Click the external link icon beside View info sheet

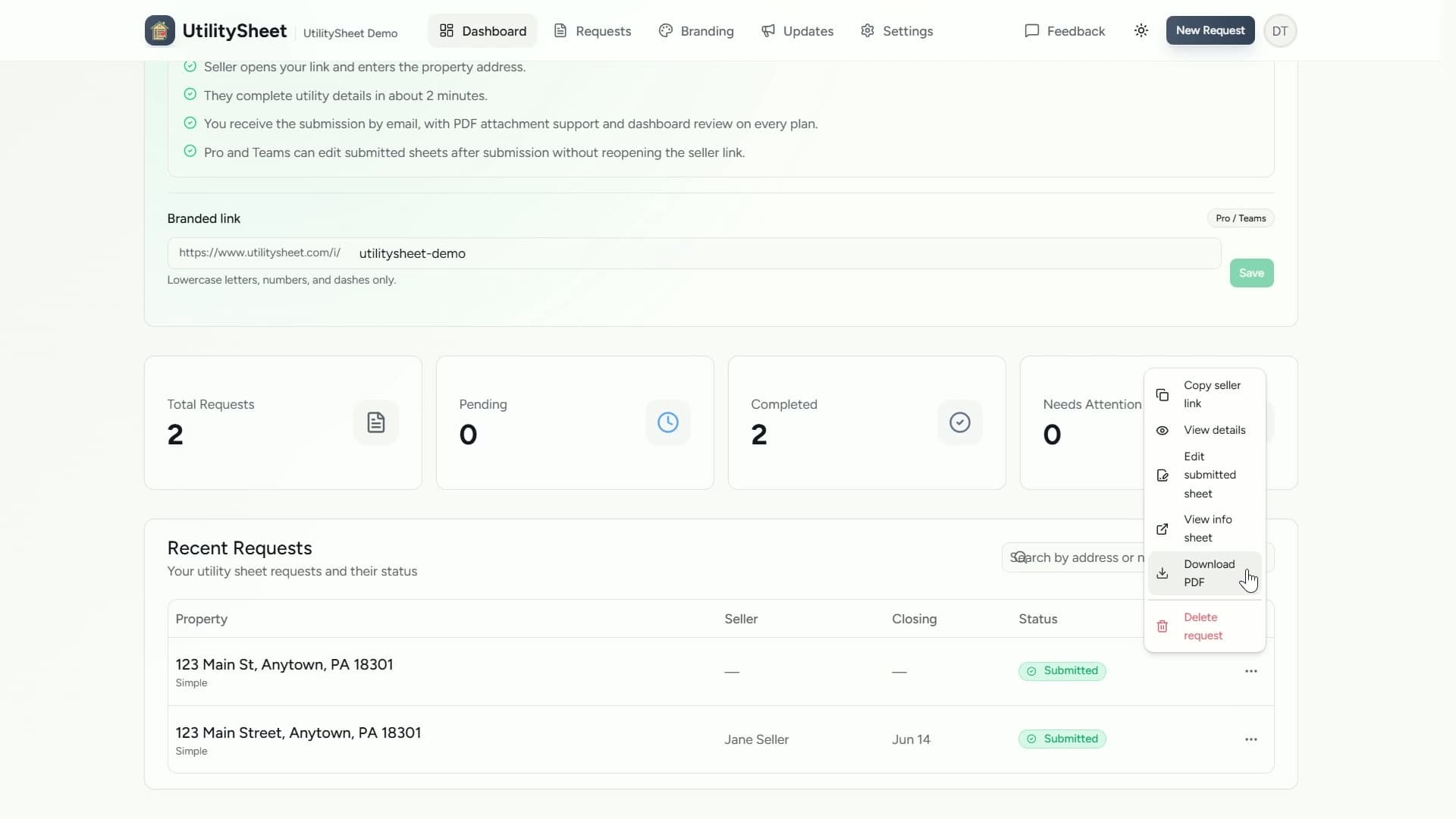tap(1162, 529)
